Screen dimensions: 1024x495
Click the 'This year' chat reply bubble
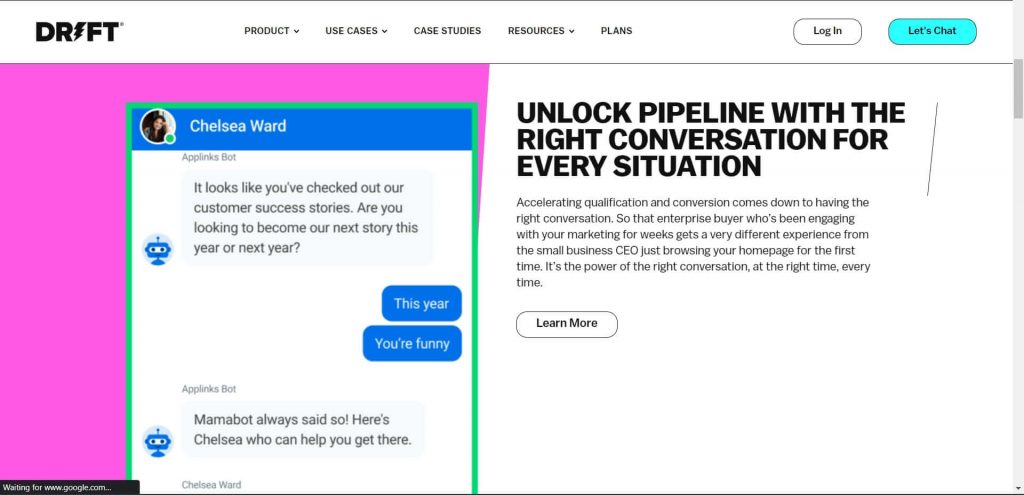point(421,304)
